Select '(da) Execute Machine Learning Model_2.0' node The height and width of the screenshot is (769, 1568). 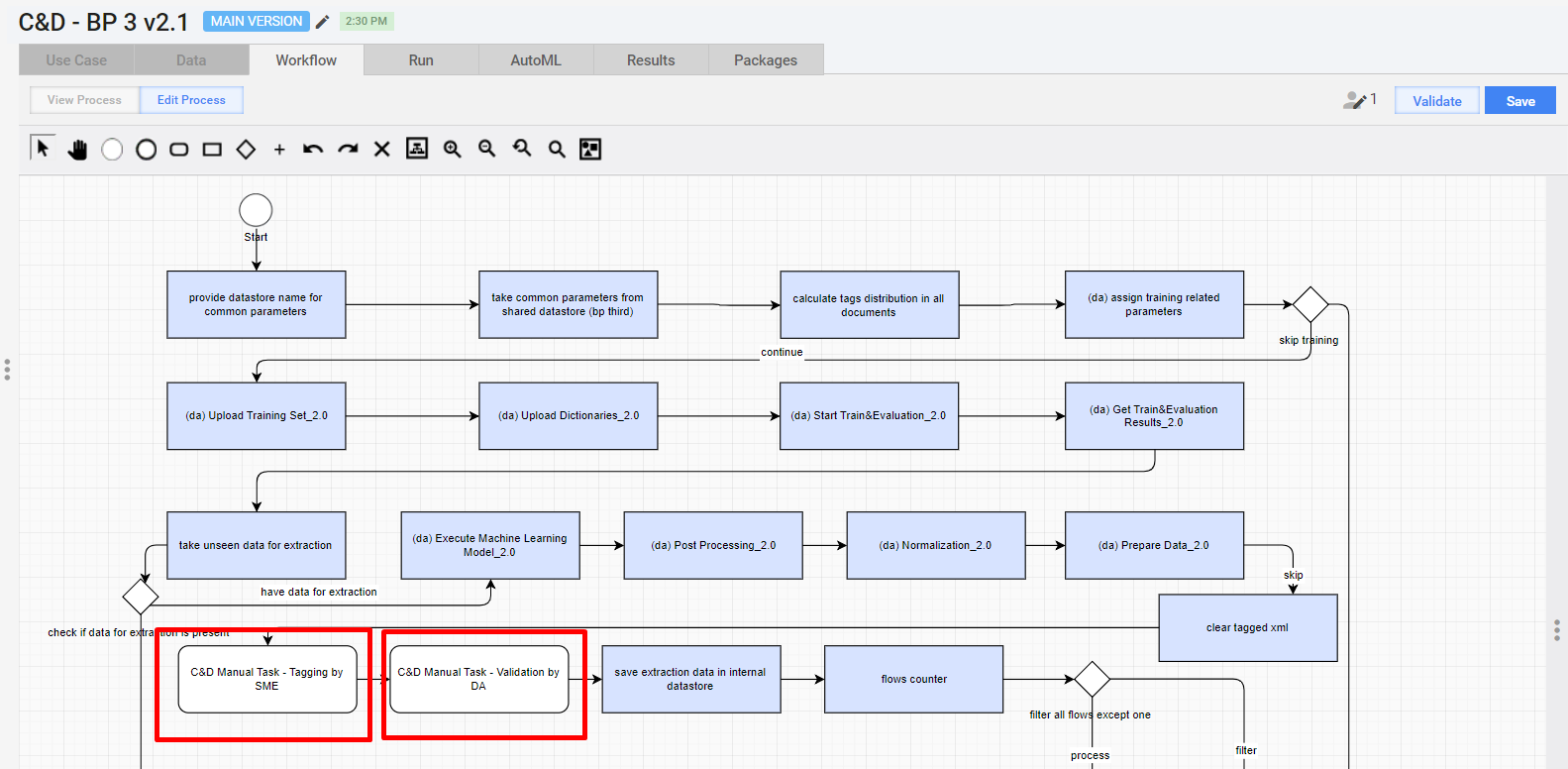coord(490,546)
